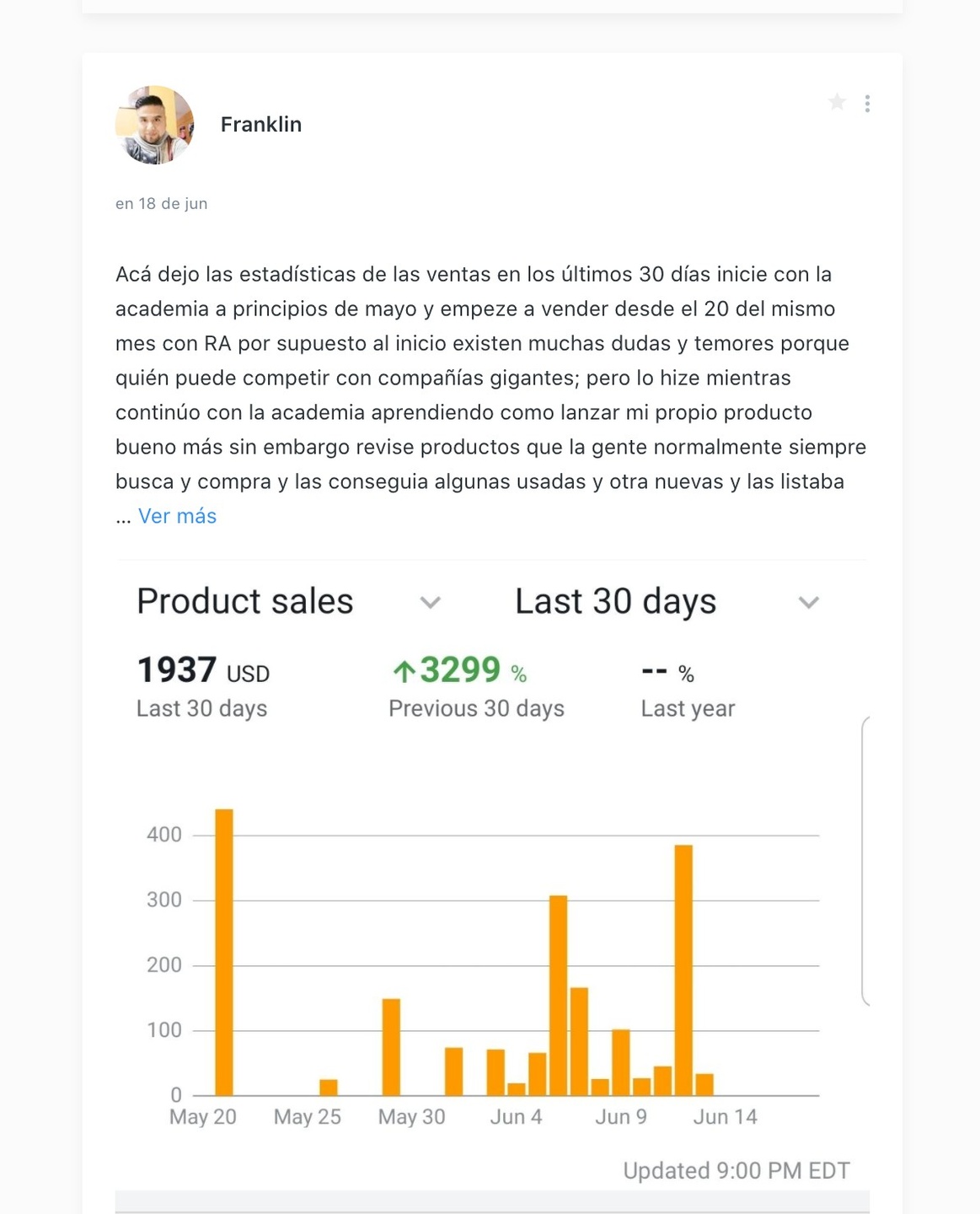980x1214 pixels.
Task: Click the Last year percentage stat
Action: [x=688, y=690]
